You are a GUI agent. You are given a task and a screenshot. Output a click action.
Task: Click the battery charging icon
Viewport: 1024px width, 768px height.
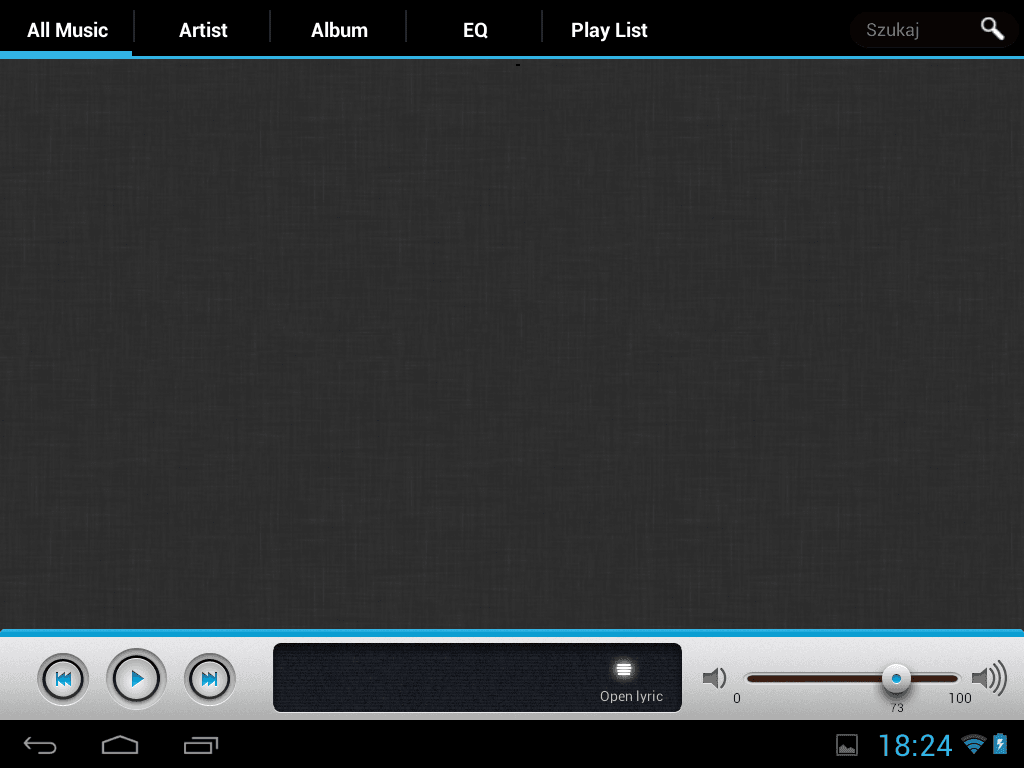1000,744
